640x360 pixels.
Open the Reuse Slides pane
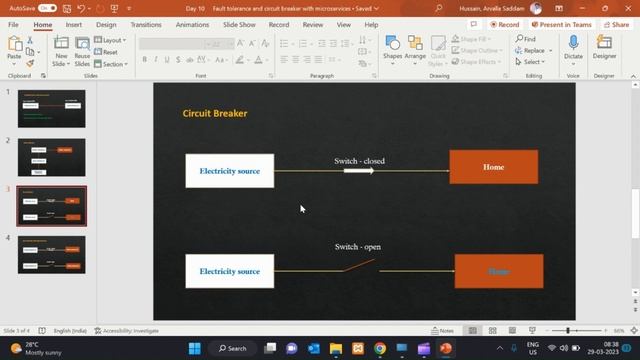(x=82, y=52)
